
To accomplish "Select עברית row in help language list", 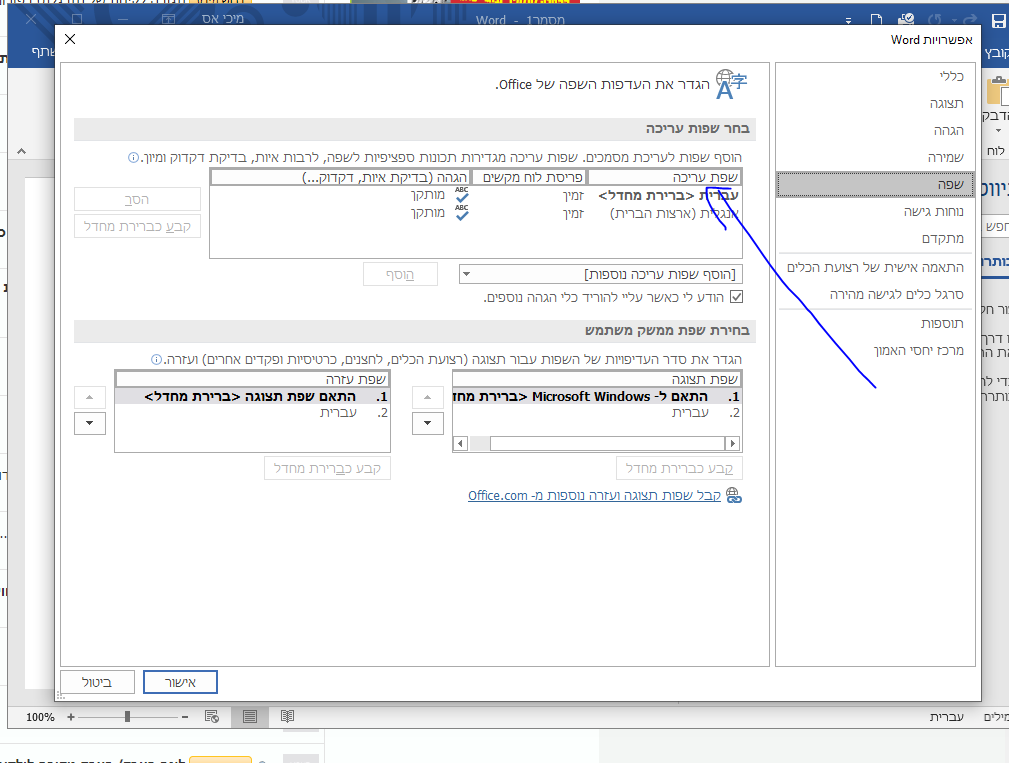I will (252, 413).
